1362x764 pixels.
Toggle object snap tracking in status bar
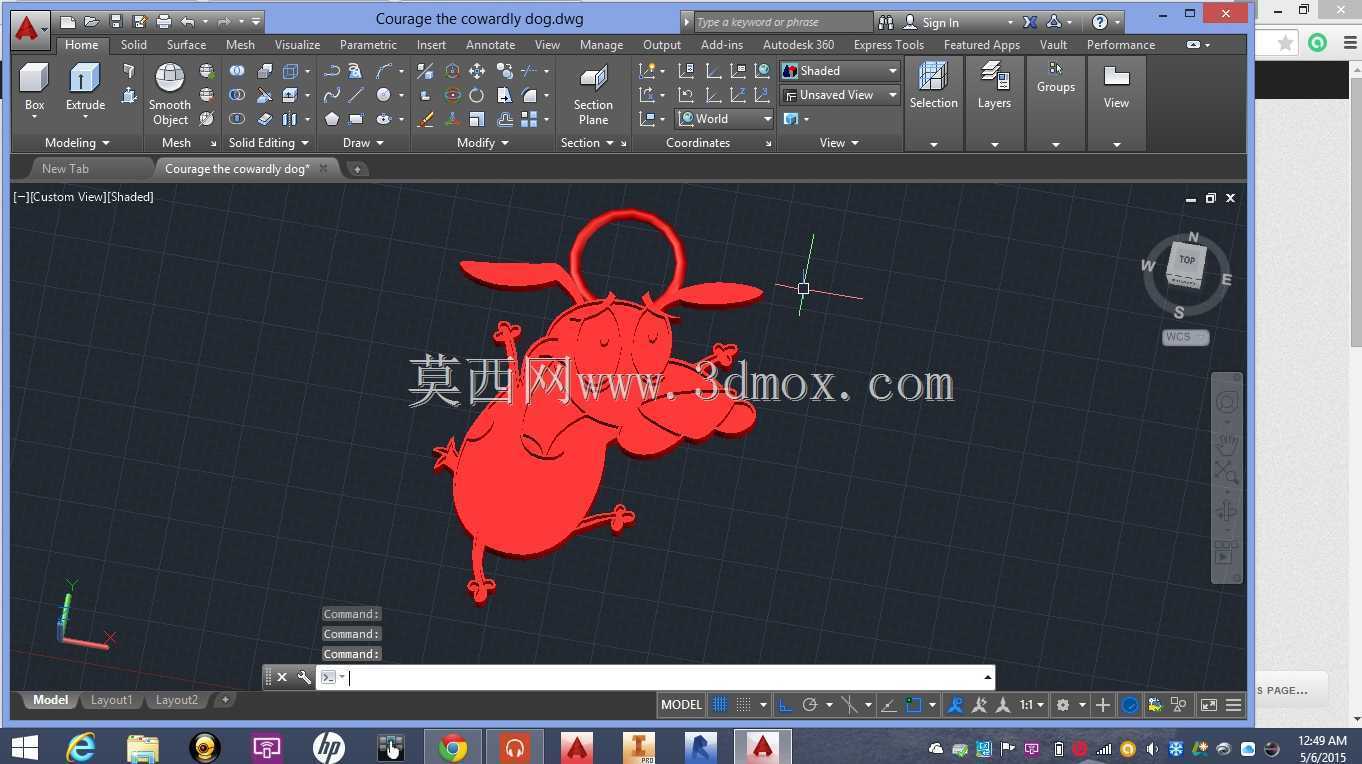pos(888,705)
